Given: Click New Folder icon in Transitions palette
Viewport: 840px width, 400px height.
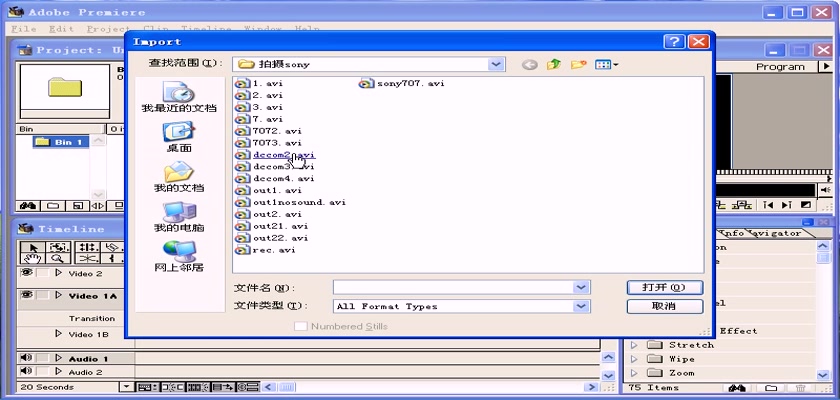Looking at the screenshot, I should coord(771,388).
